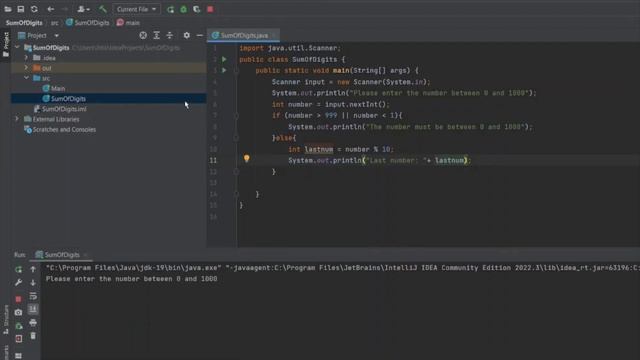Click the main method breadcrumb
Screen dimensions: 640x360
[128, 23]
